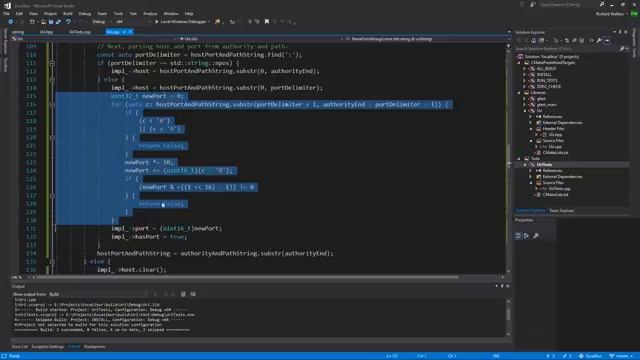Toggle word wrap in the Output panel

pos(193,294)
